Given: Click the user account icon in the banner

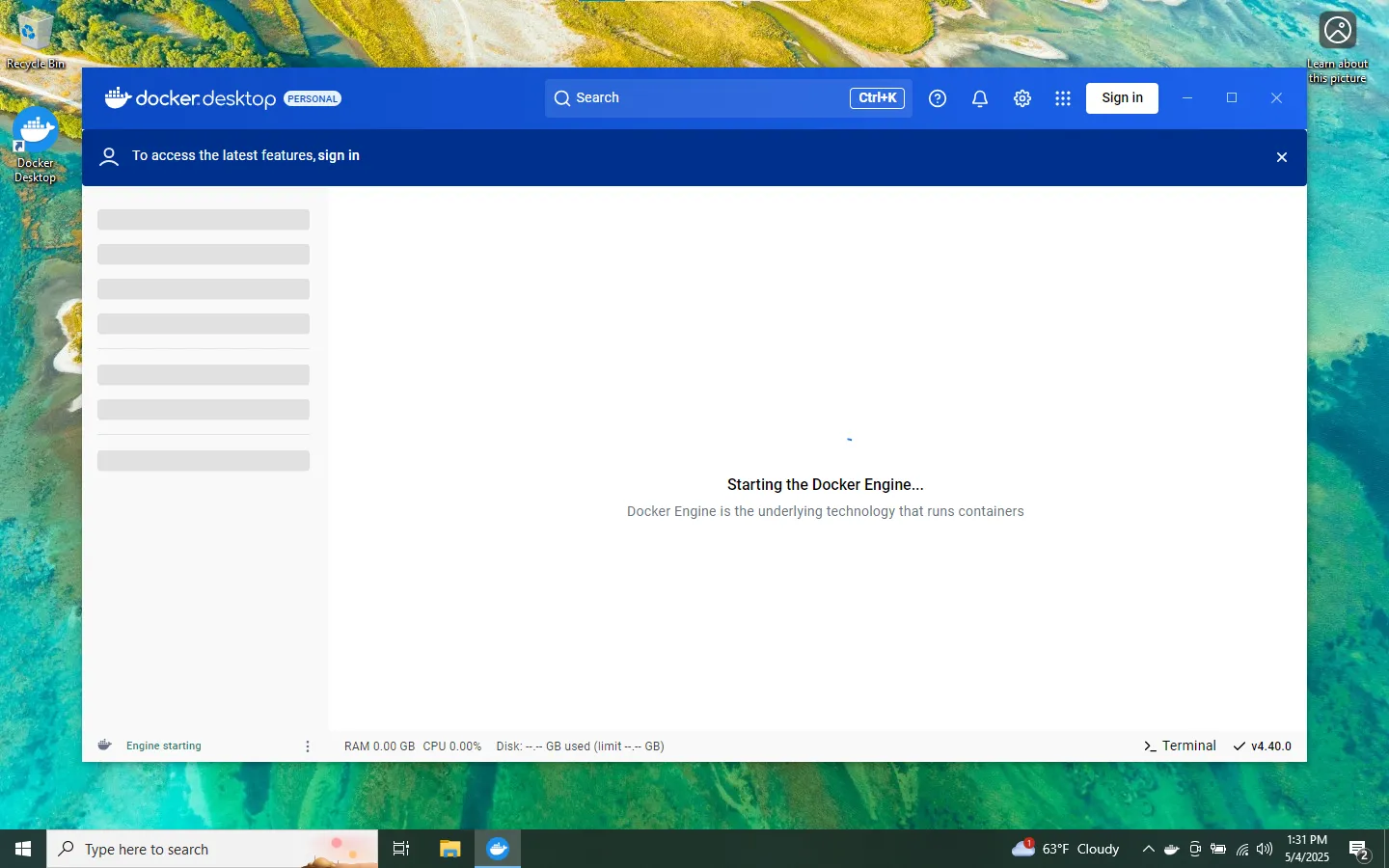Looking at the screenshot, I should click(108, 155).
